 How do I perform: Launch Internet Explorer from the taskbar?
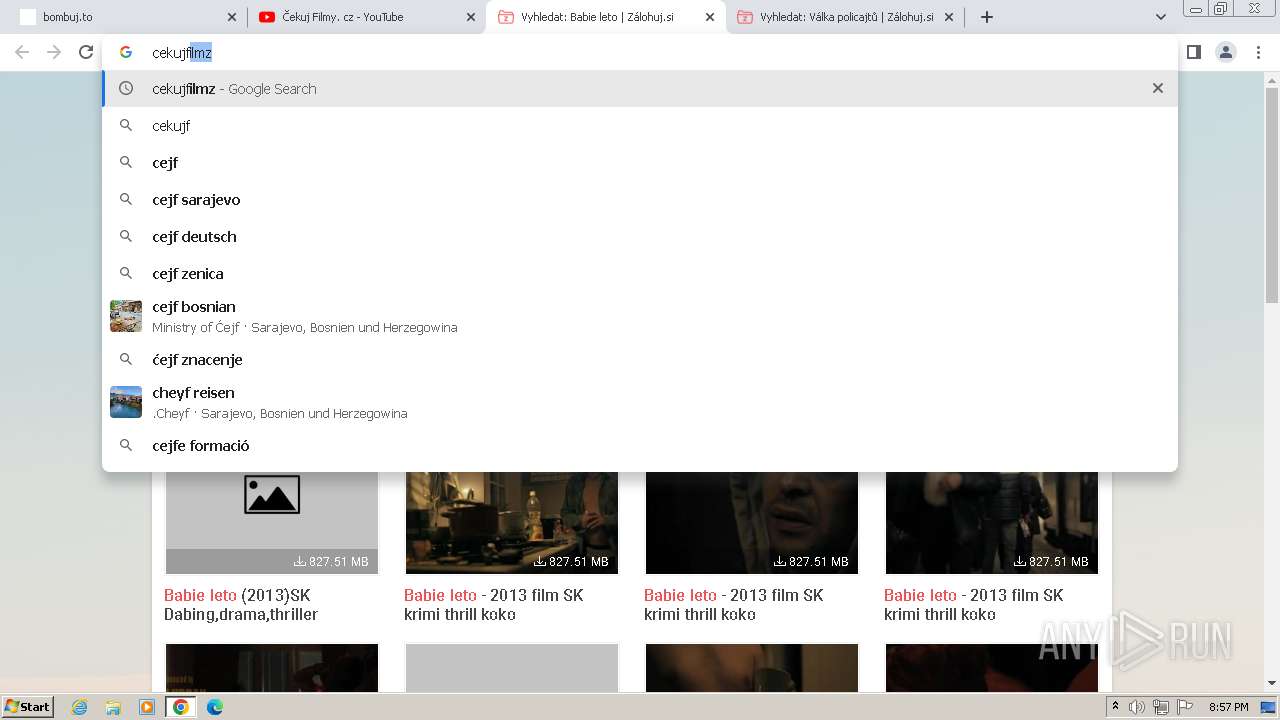point(80,707)
